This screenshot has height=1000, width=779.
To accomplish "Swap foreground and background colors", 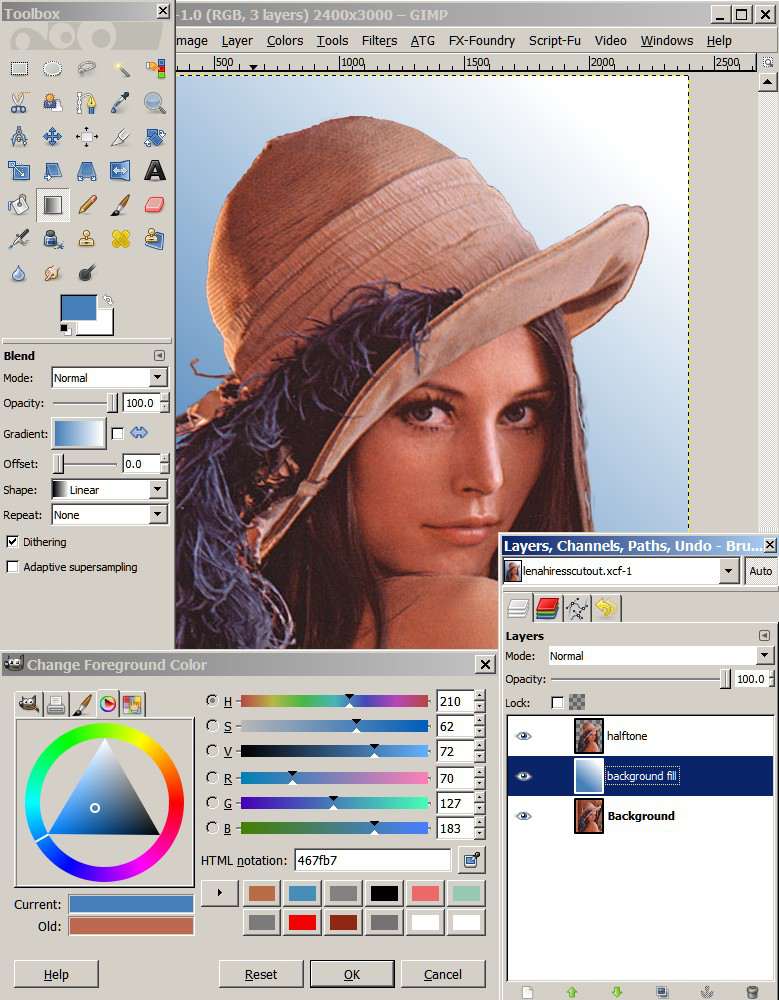I will [x=108, y=300].
